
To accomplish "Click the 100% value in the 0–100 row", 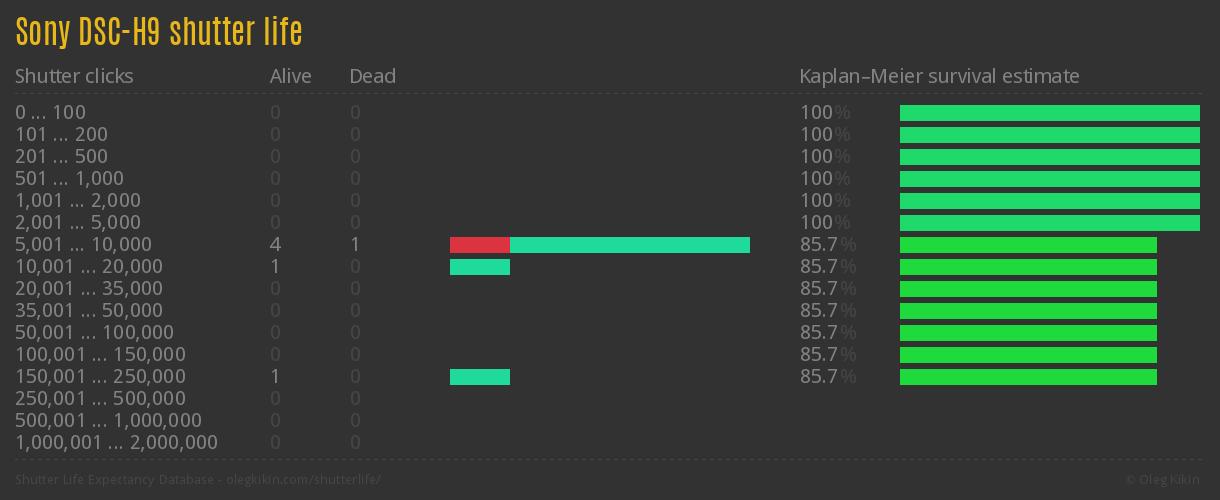I will [x=824, y=113].
